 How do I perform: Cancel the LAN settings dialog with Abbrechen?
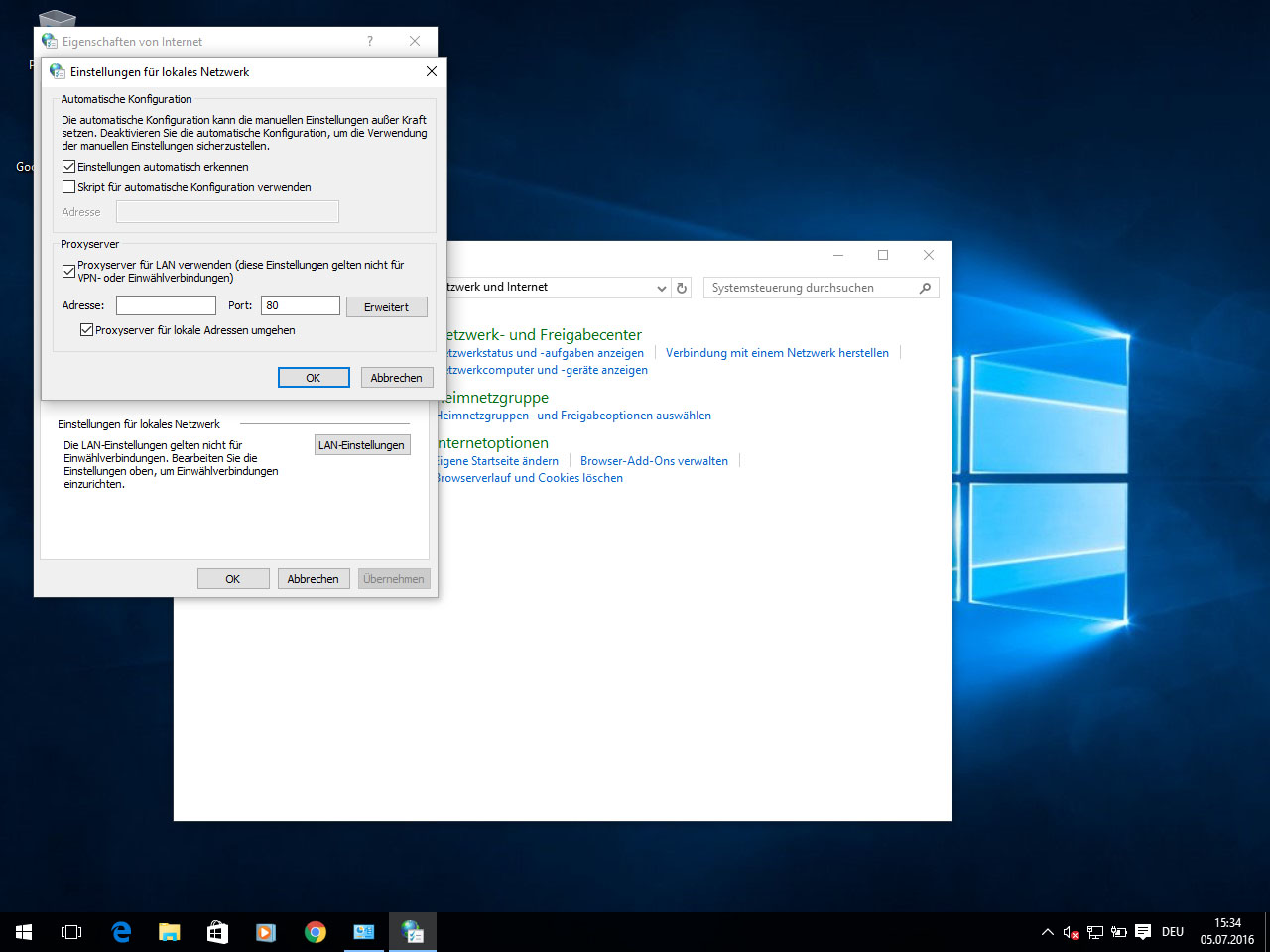(397, 378)
